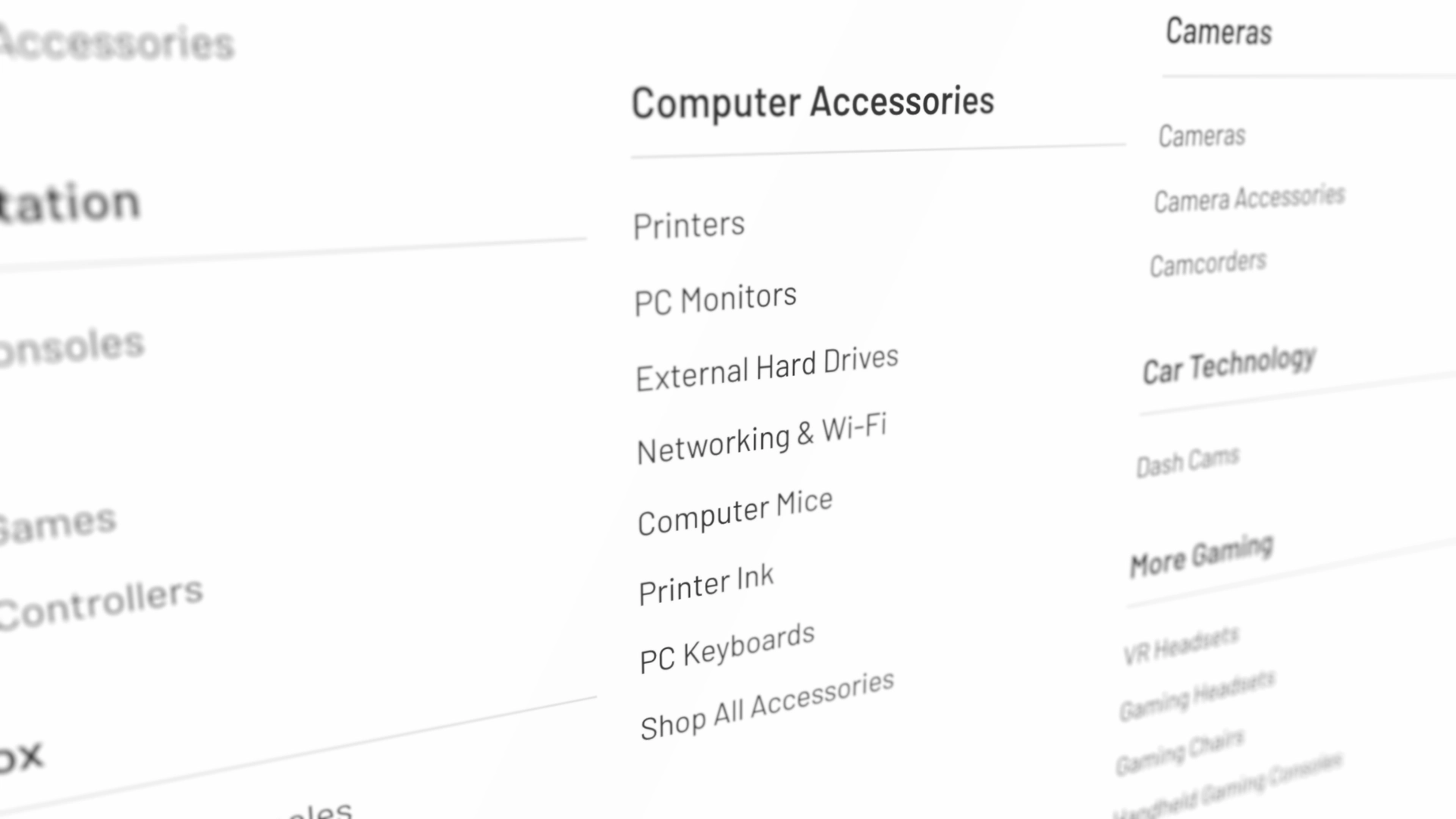Select the More Gaming heading
Viewport: 1456px width, 819px height.
coord(1201,556)
